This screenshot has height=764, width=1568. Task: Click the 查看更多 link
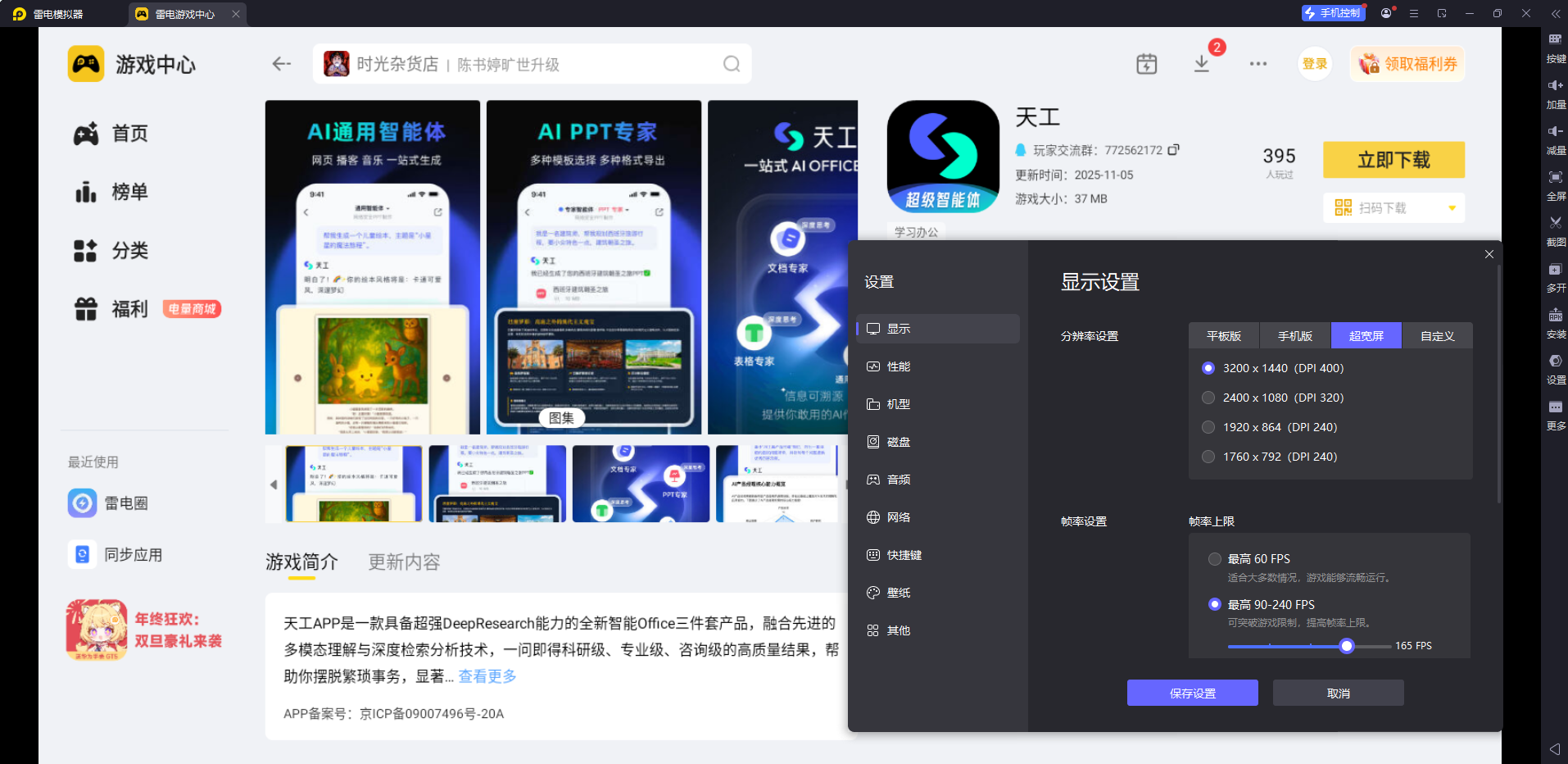(487, 676)
